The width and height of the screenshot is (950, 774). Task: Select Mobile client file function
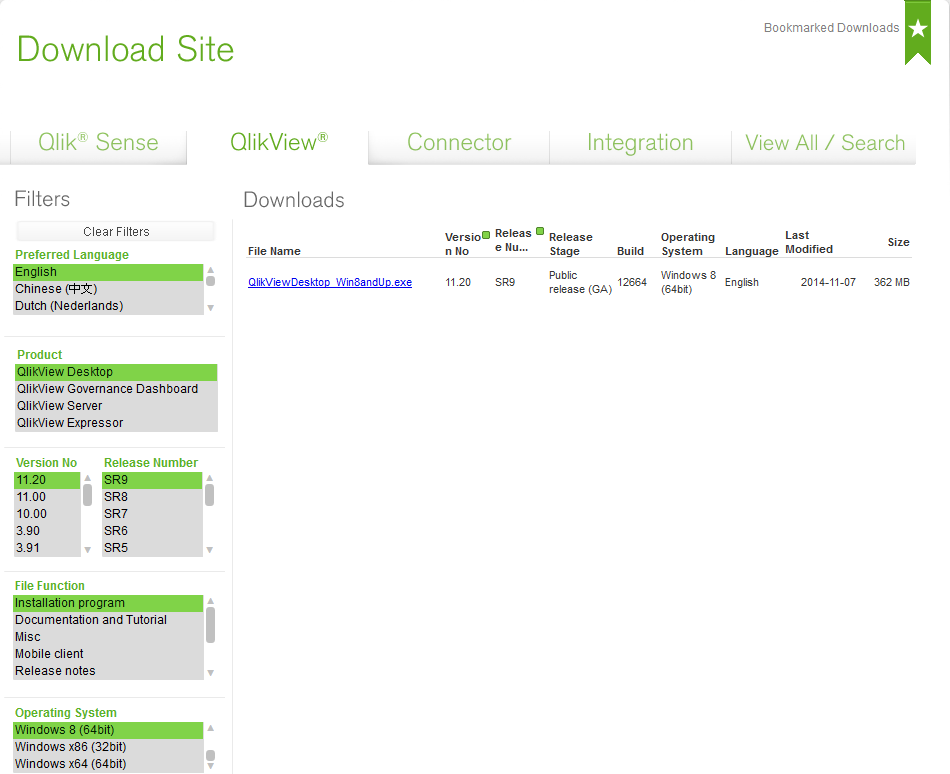point(108,654)
